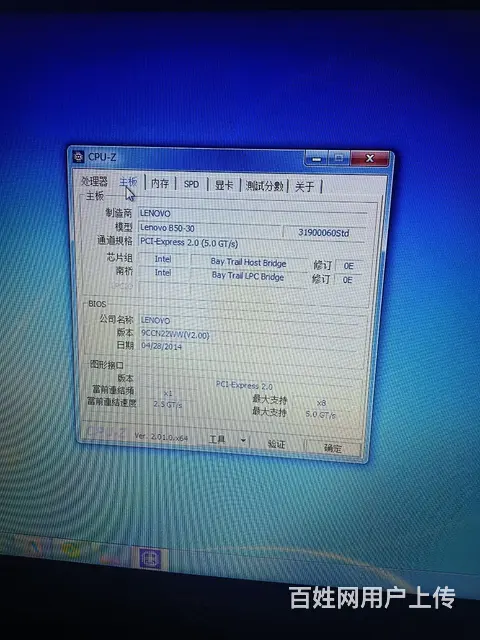Image resolution: width=480 pixels, height=640 pixels.
Task: Click the 'Ver. 2.01.0.x64' version text
Action: coord(161,437)
